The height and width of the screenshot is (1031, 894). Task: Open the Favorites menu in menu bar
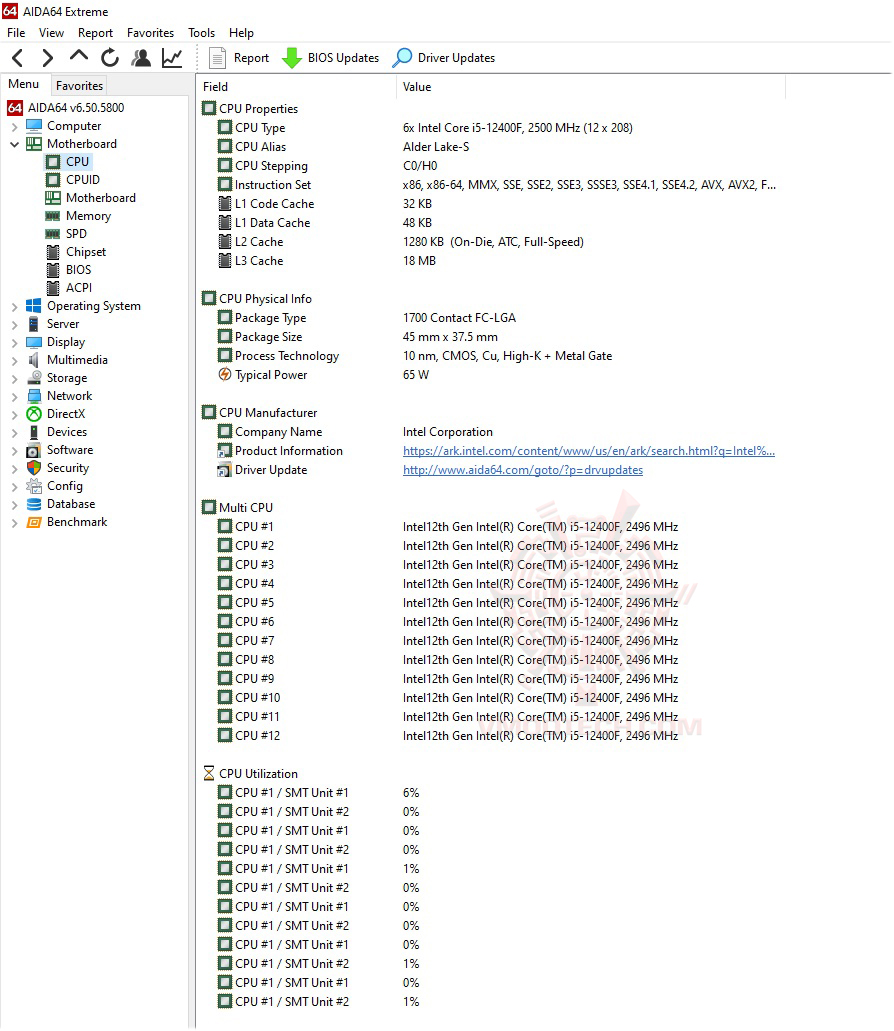point(151,33)
